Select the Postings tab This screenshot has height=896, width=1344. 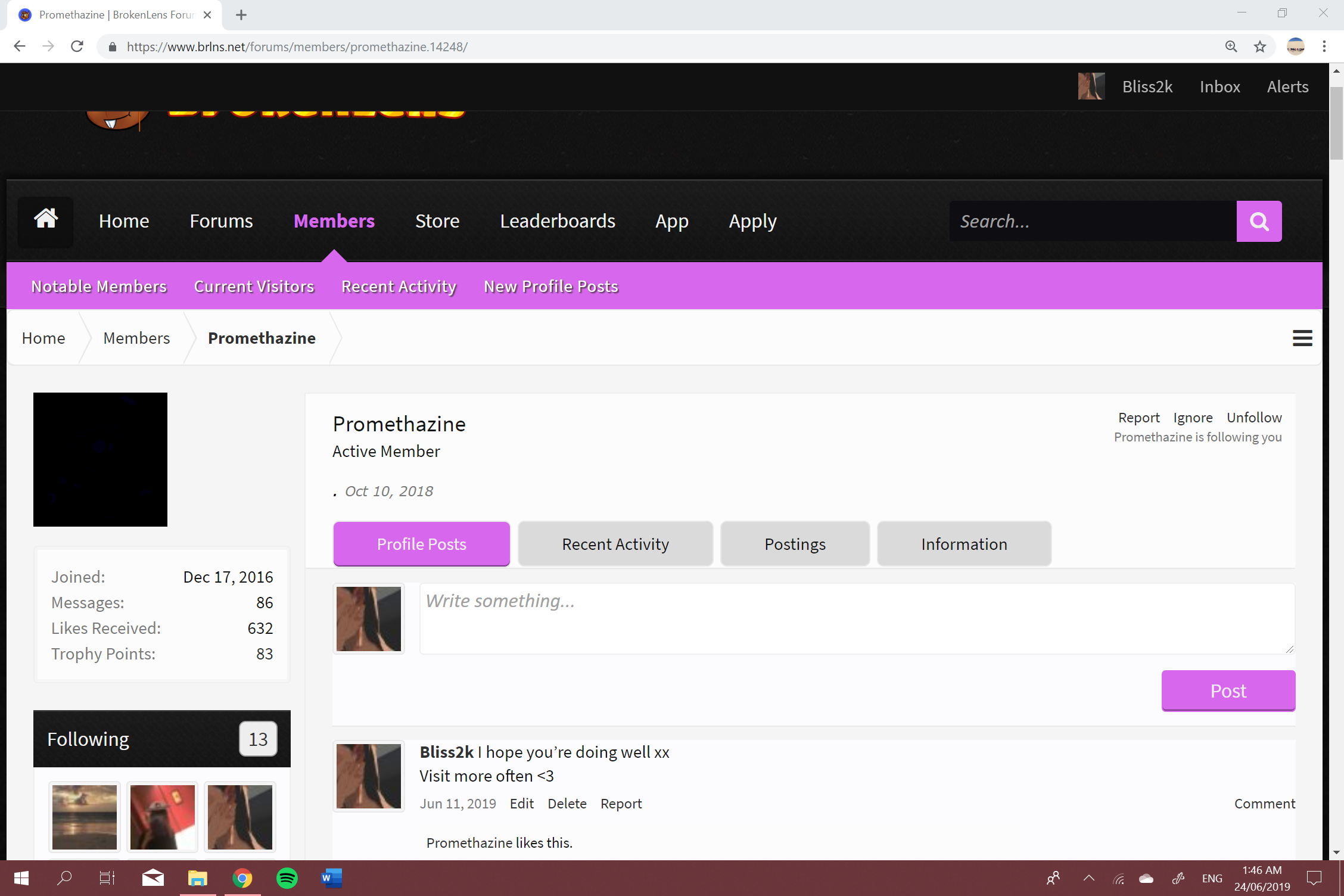click(x=795, y=544)
